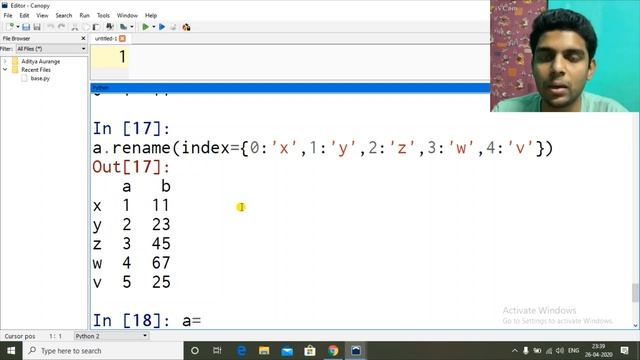This screenshot has height=360, width=640.
Task: Click the Find toolbar icon
Action: point(110,27)
